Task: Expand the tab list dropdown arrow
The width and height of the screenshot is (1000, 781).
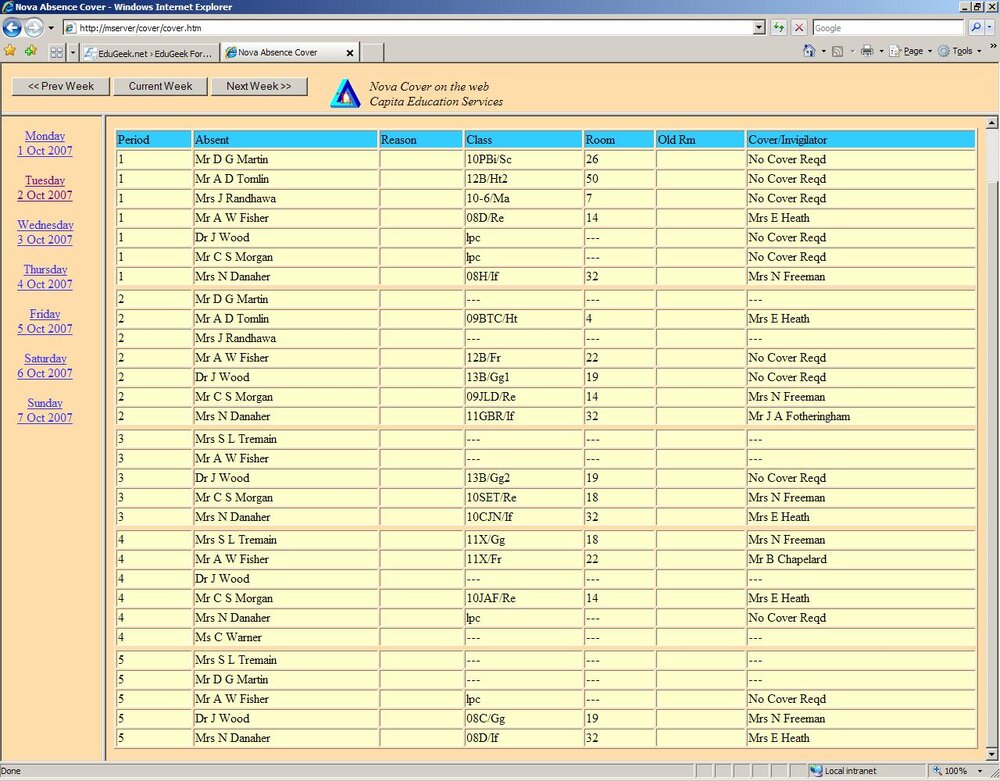Action: [73, 52]
